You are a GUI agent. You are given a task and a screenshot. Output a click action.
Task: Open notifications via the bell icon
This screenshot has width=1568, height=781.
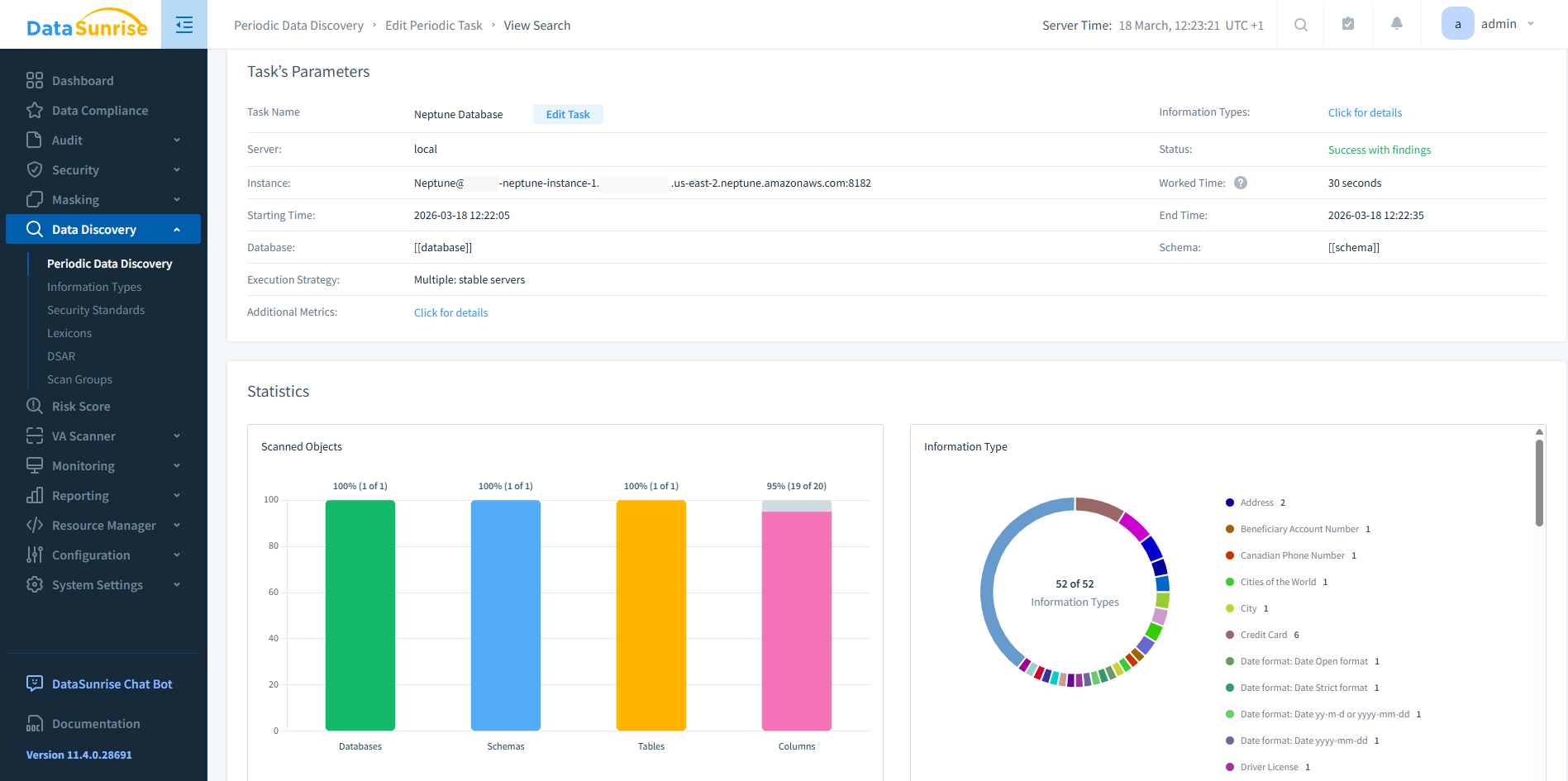pos(1397,23)
